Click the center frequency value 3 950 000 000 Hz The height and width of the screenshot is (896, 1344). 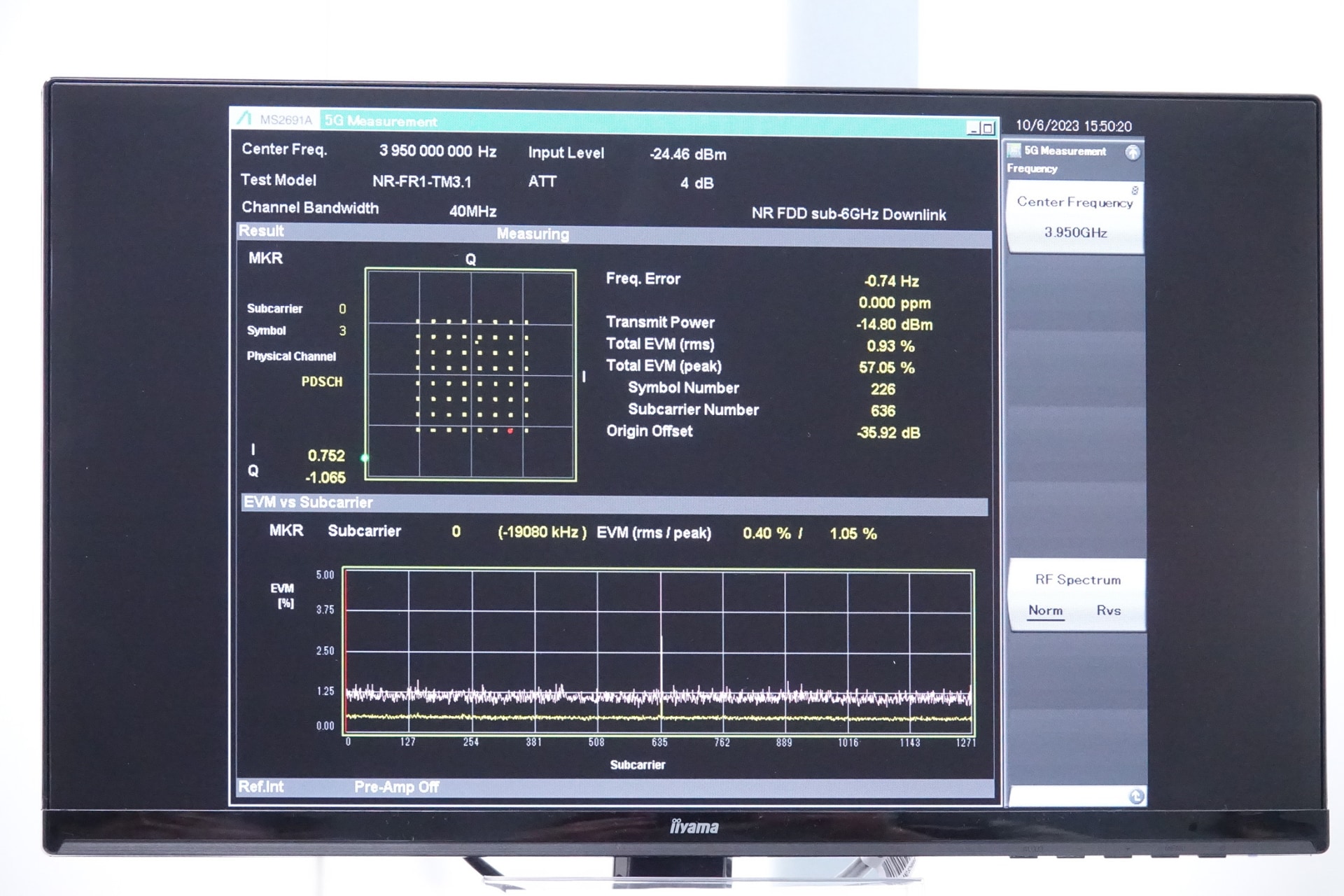pyautogui.click(x=437, y=151)
